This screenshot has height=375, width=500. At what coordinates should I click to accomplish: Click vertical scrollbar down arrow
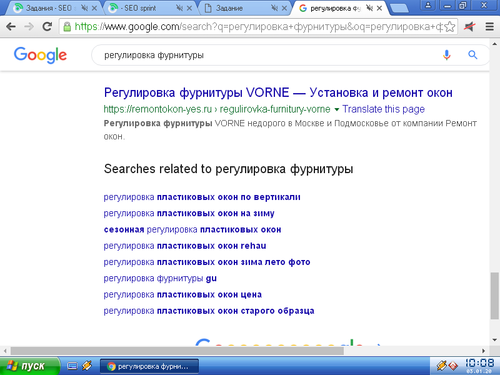[x=495, y=340]
